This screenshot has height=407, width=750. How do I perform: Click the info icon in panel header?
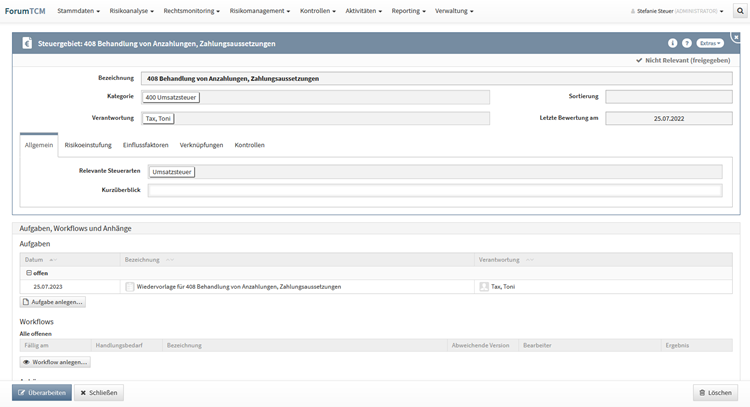pyautogui.click(x=672, y=44)
